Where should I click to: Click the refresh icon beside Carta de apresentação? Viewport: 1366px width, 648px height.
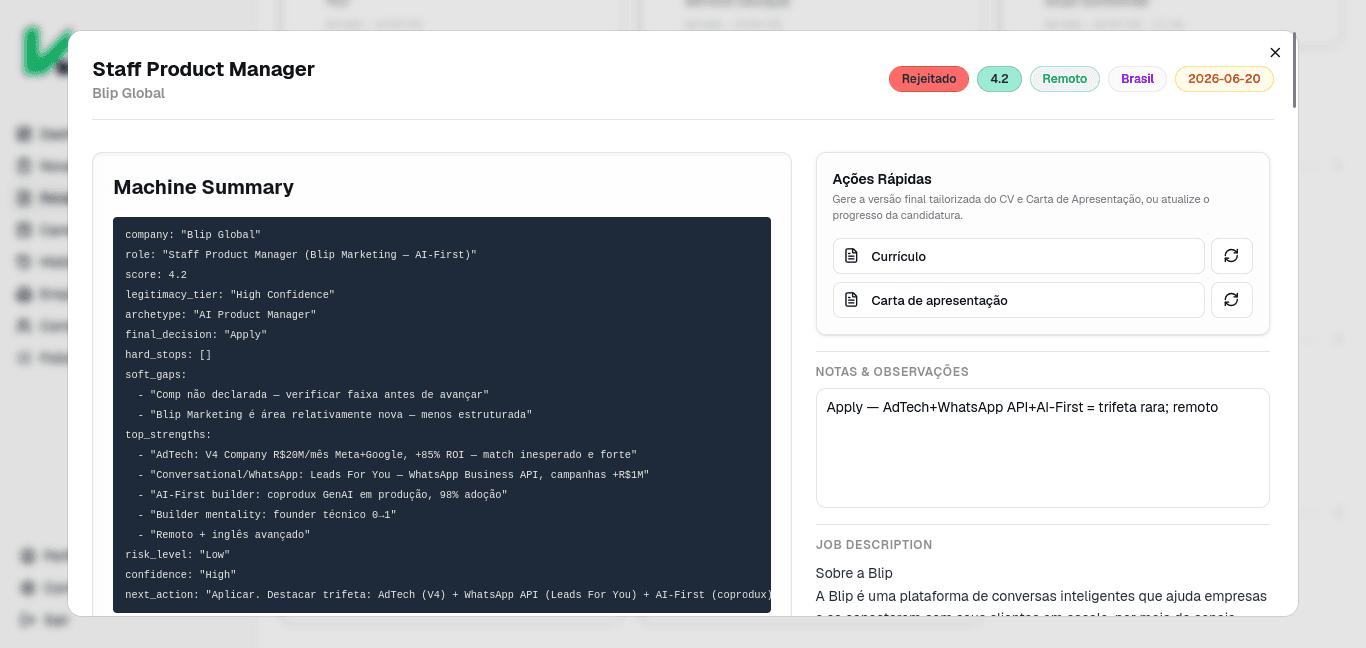(1231, 300)
